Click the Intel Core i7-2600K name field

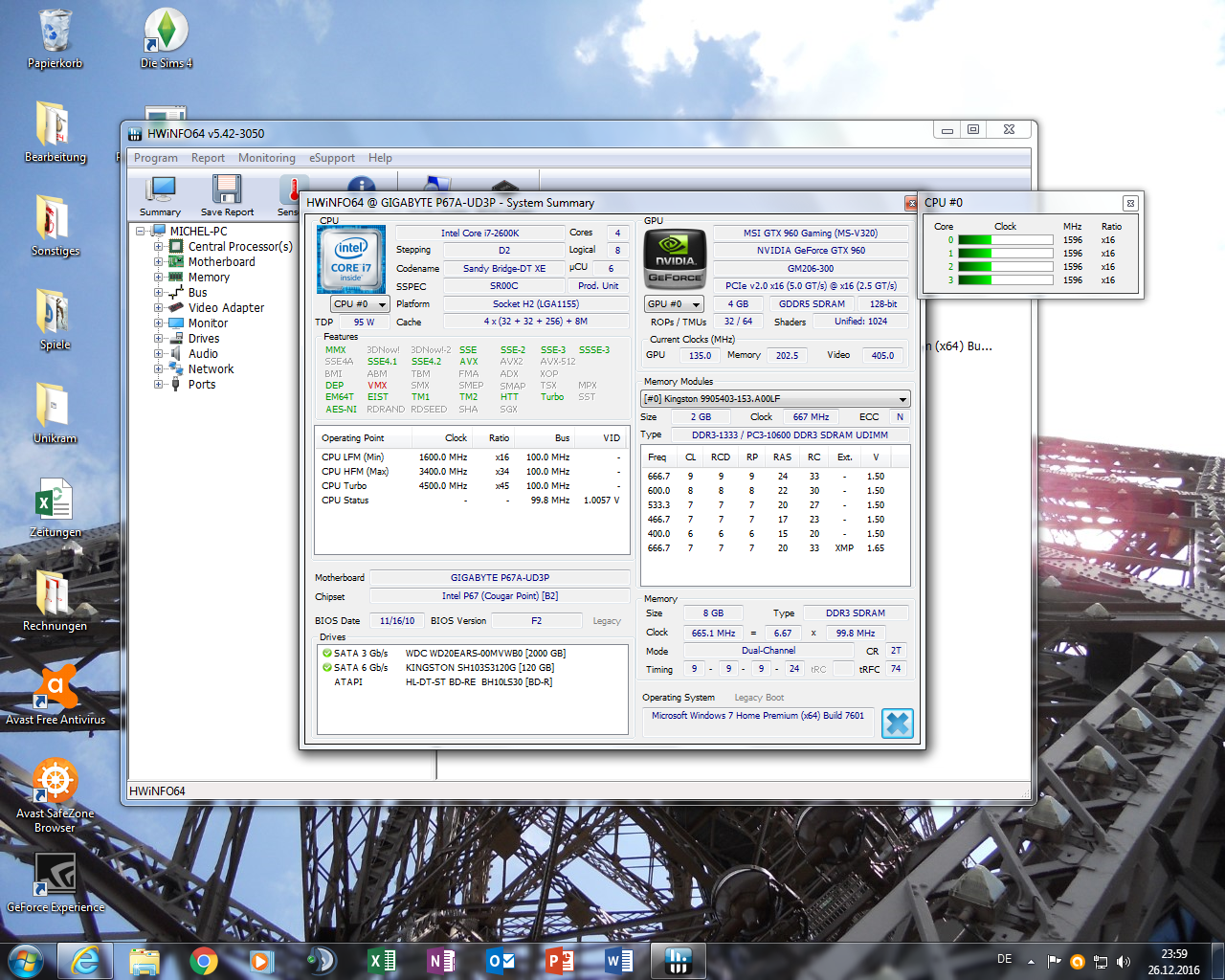pos(479,233)
